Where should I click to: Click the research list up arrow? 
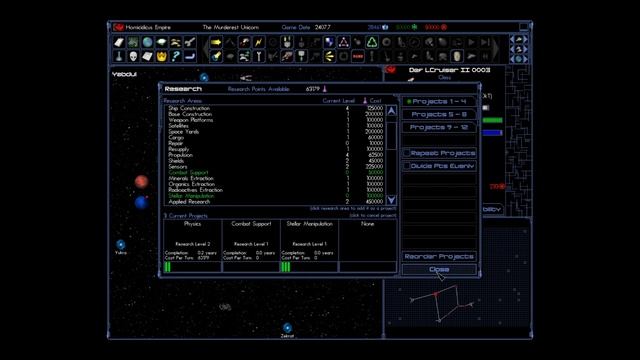click(391, 111)
